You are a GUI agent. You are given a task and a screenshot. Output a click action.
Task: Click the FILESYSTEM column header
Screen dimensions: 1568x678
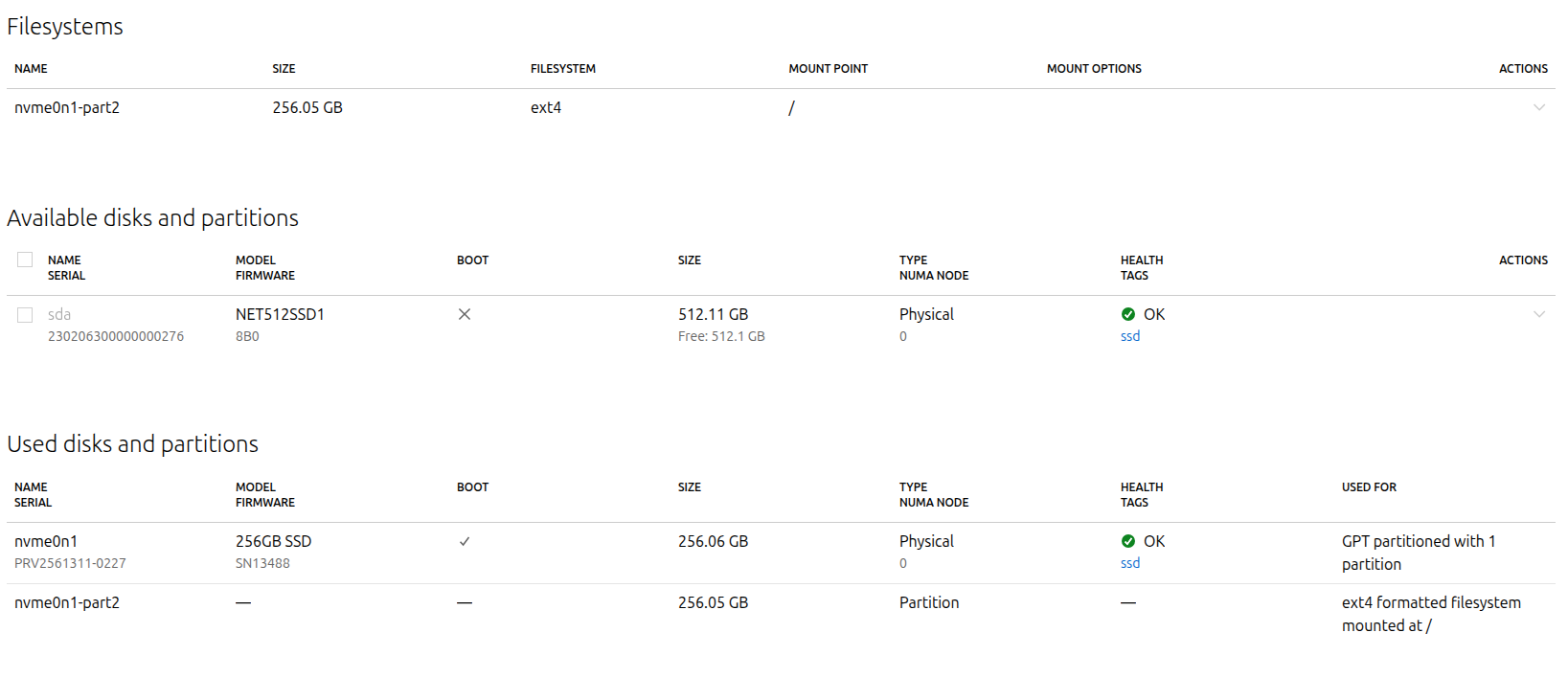click(563, 69)
